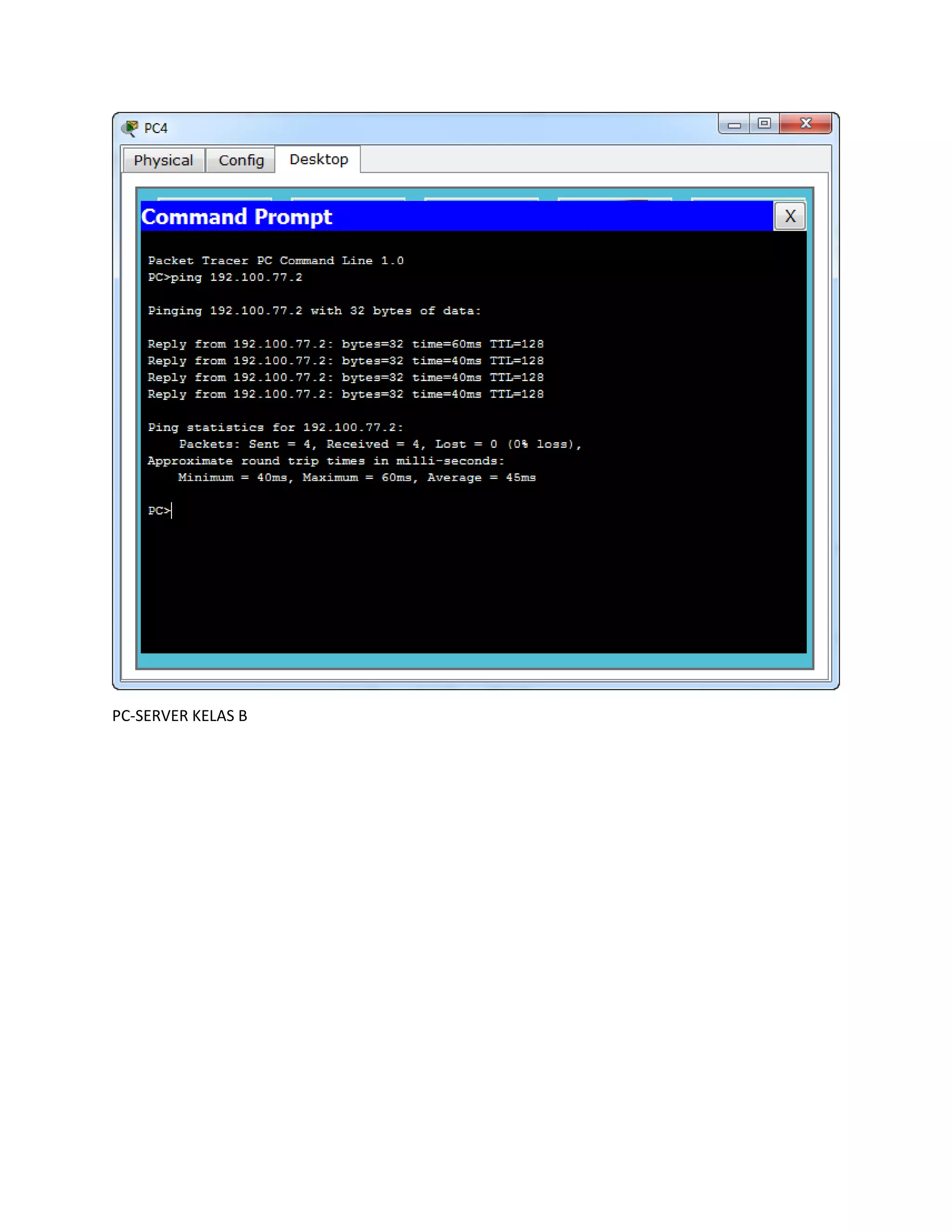Screen dimensions: 952x1232
Task: Minimize the PC4 window
Action: click(x=734, y=124)
